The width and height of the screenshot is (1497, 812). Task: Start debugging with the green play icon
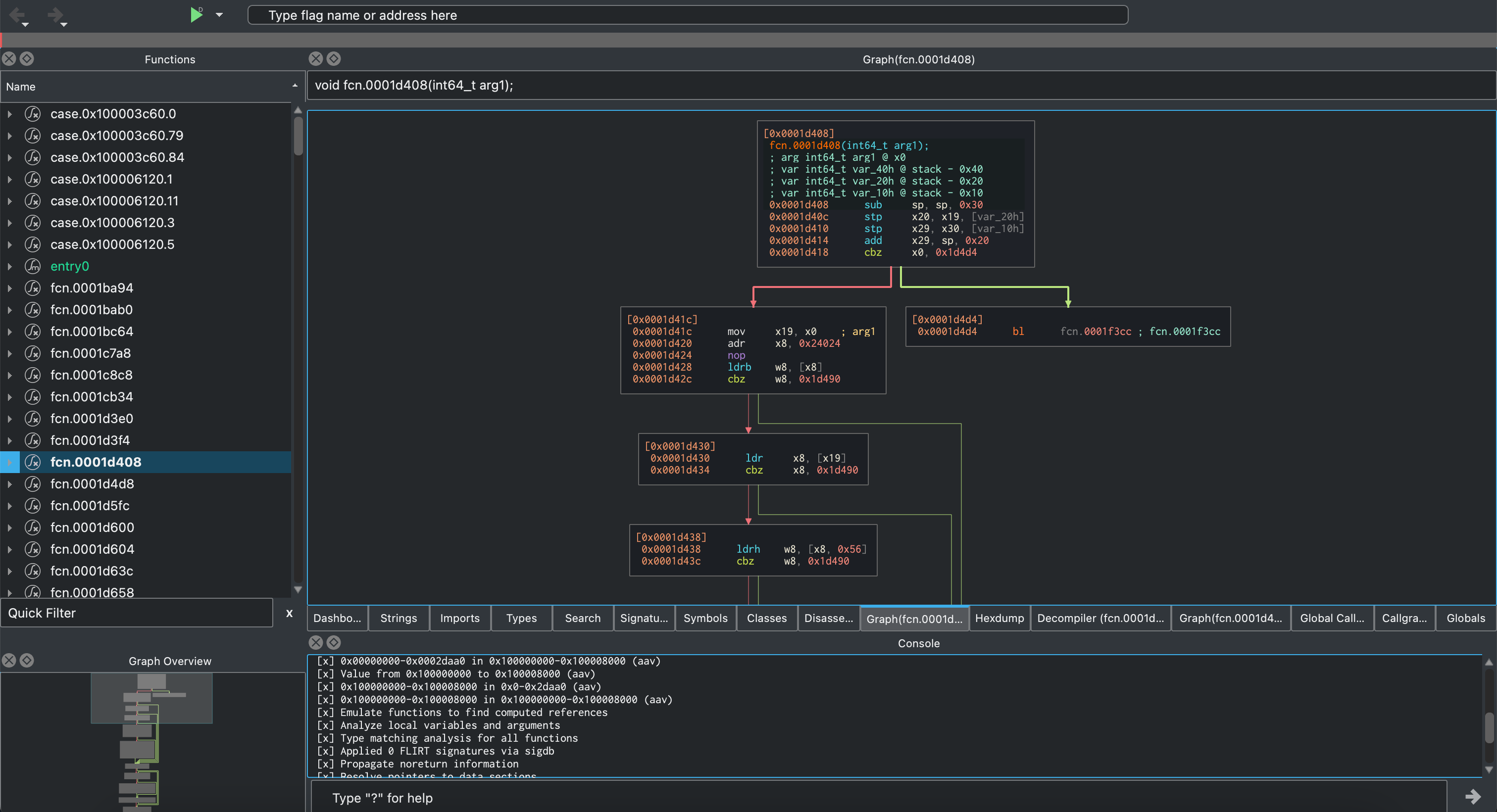click(x=196, y=14)
